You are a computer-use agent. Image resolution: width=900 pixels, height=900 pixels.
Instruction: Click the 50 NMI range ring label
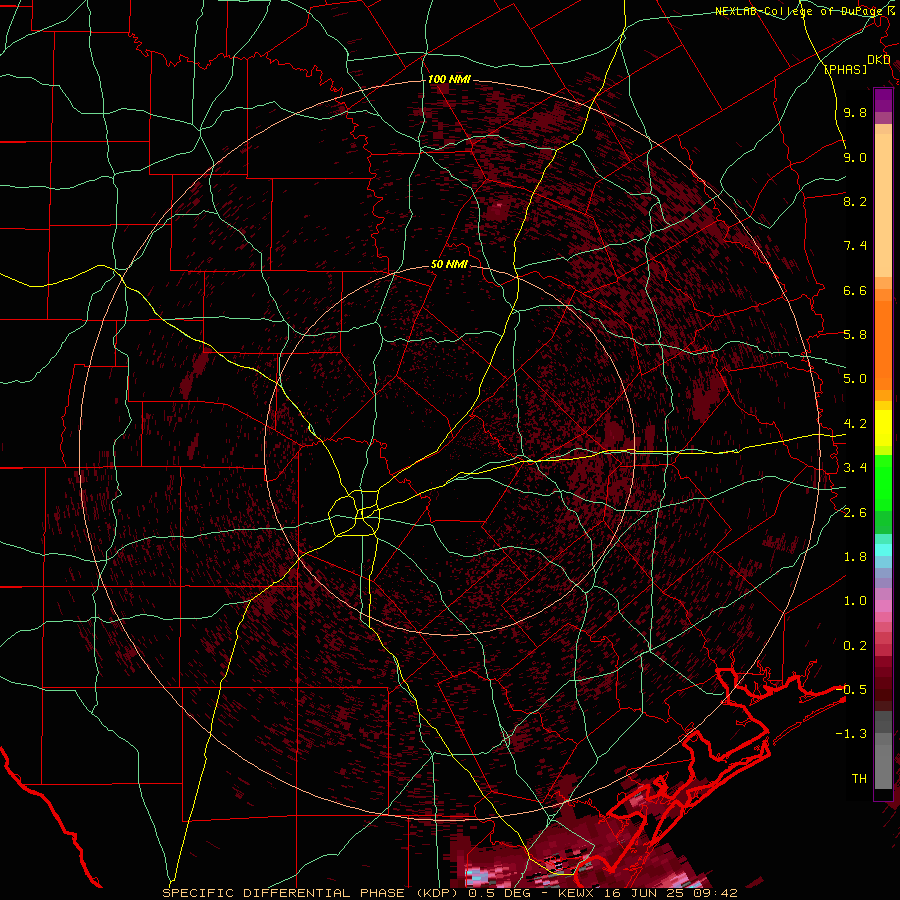[x=449, y=264]
